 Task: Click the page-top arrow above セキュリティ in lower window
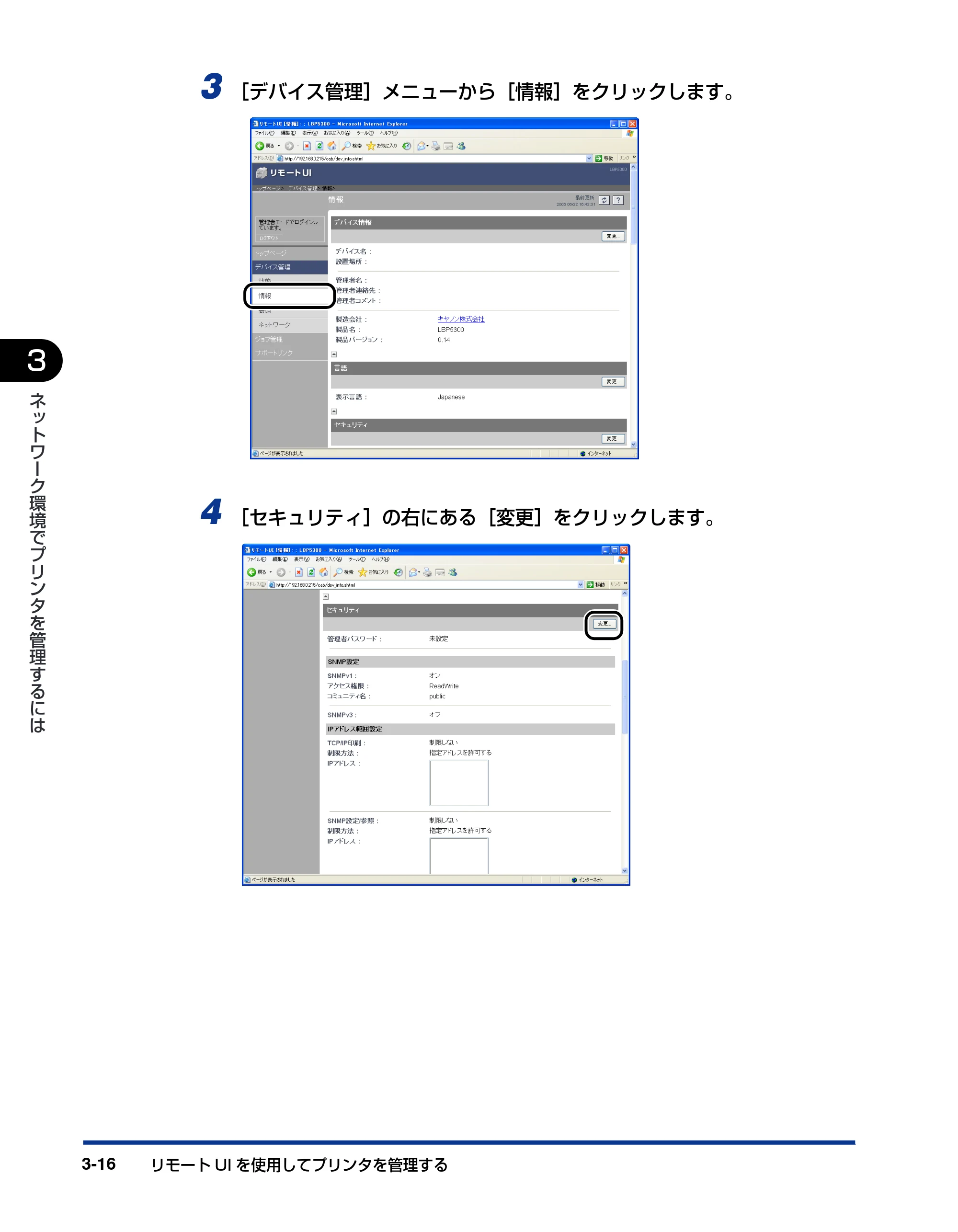pos(326,597)
